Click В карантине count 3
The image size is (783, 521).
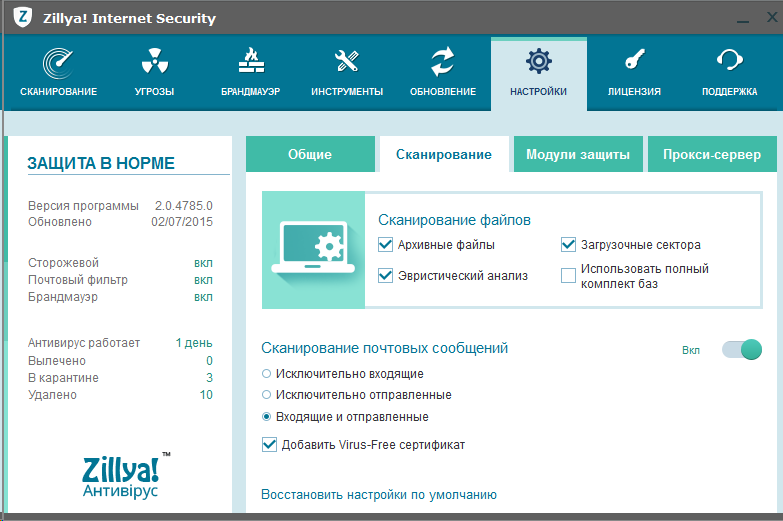209,378
